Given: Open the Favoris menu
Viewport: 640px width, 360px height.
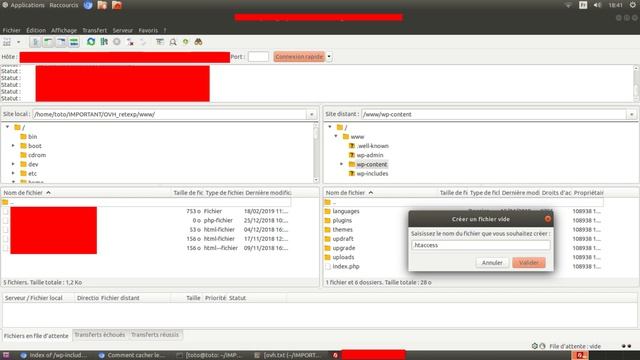Looking at the screenshot, I should [x=148, y=30].
